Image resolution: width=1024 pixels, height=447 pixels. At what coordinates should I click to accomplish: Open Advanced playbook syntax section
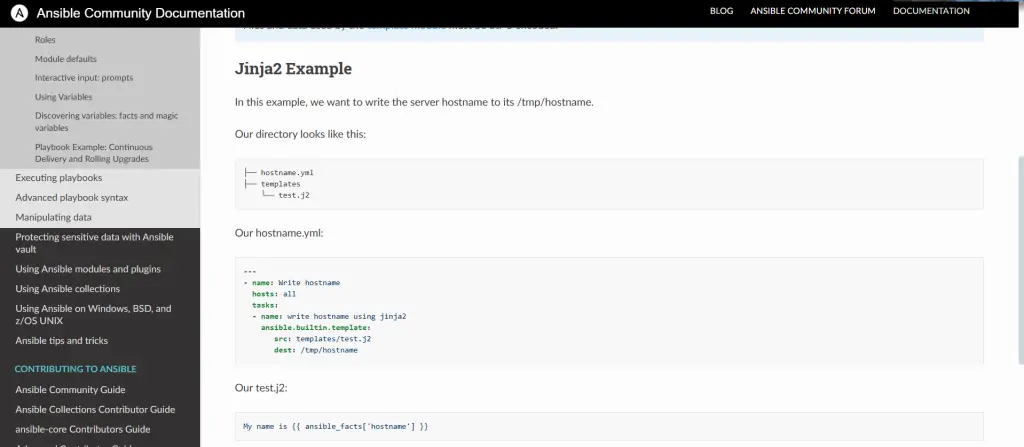pyautogui.click(x=72, y=197)
